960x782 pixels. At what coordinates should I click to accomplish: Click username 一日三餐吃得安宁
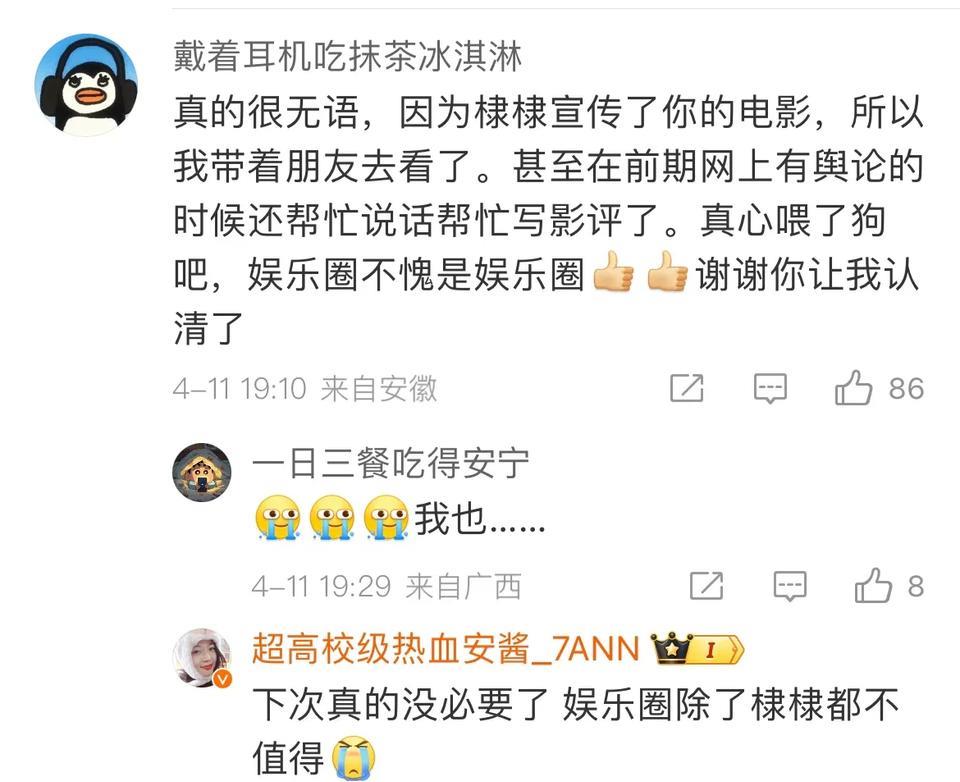pyautogui.click(x=391, y=463)
